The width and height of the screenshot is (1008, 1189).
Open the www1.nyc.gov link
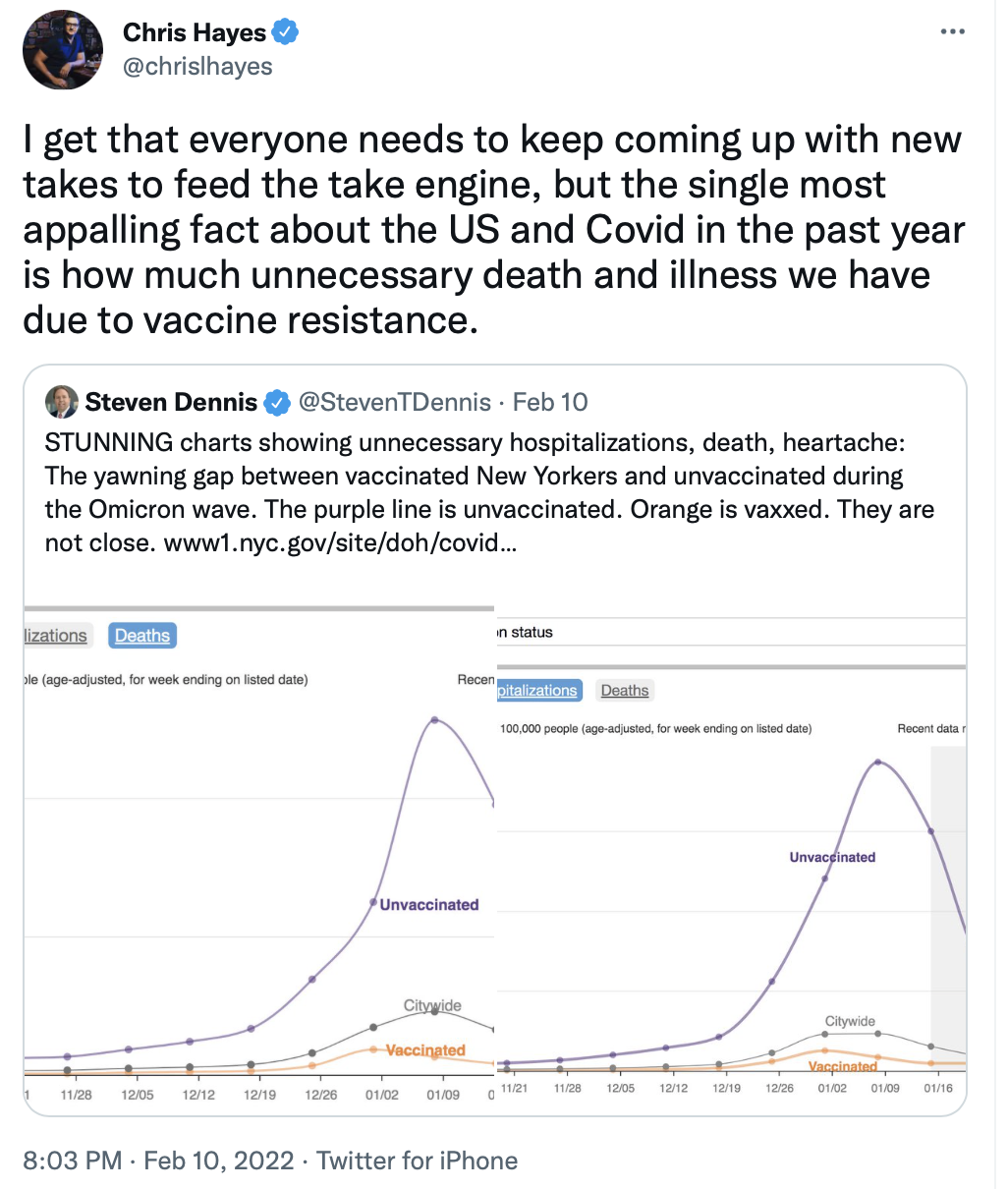tap(339, 542)
